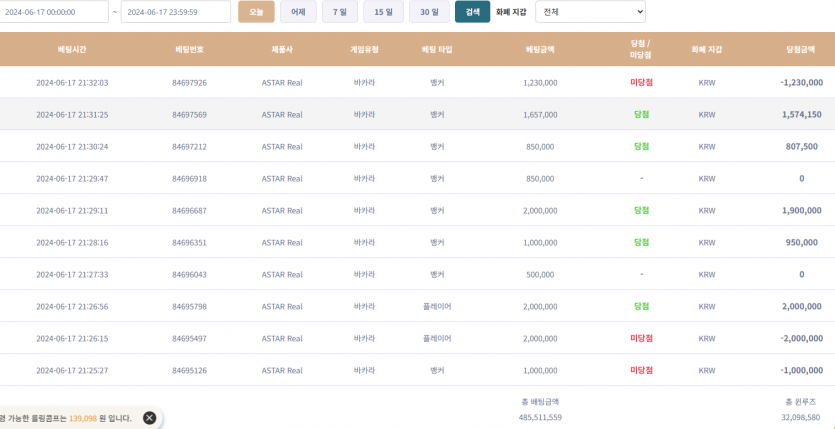
Task: Click 당첨 status in row 84697569
Action: (641, 114)
